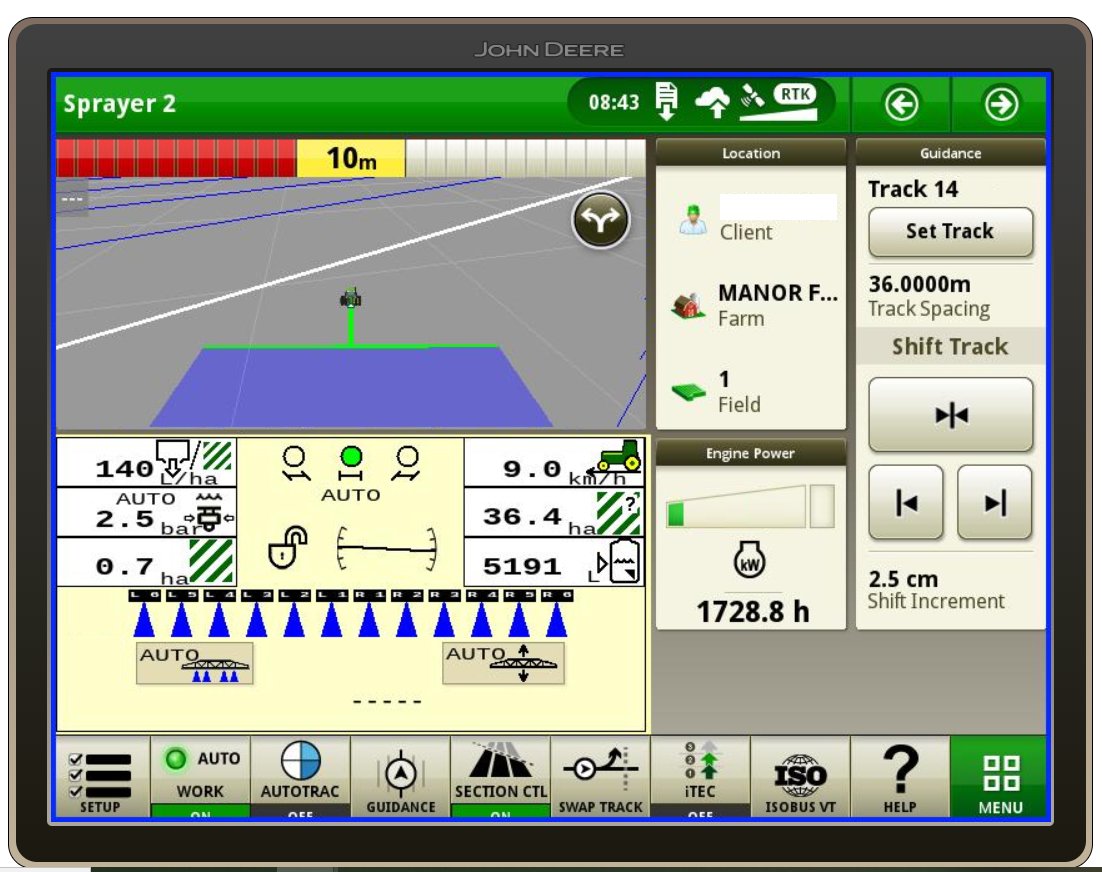Image resolution: width=1102 pixels, height=872 pixels.
Task: Shift track right
Action: pyautogui.click(x=995, y=502)
